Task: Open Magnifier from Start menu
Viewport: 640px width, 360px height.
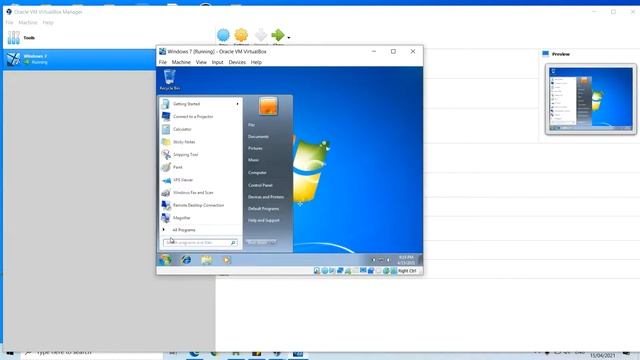Action: (200, 218)
